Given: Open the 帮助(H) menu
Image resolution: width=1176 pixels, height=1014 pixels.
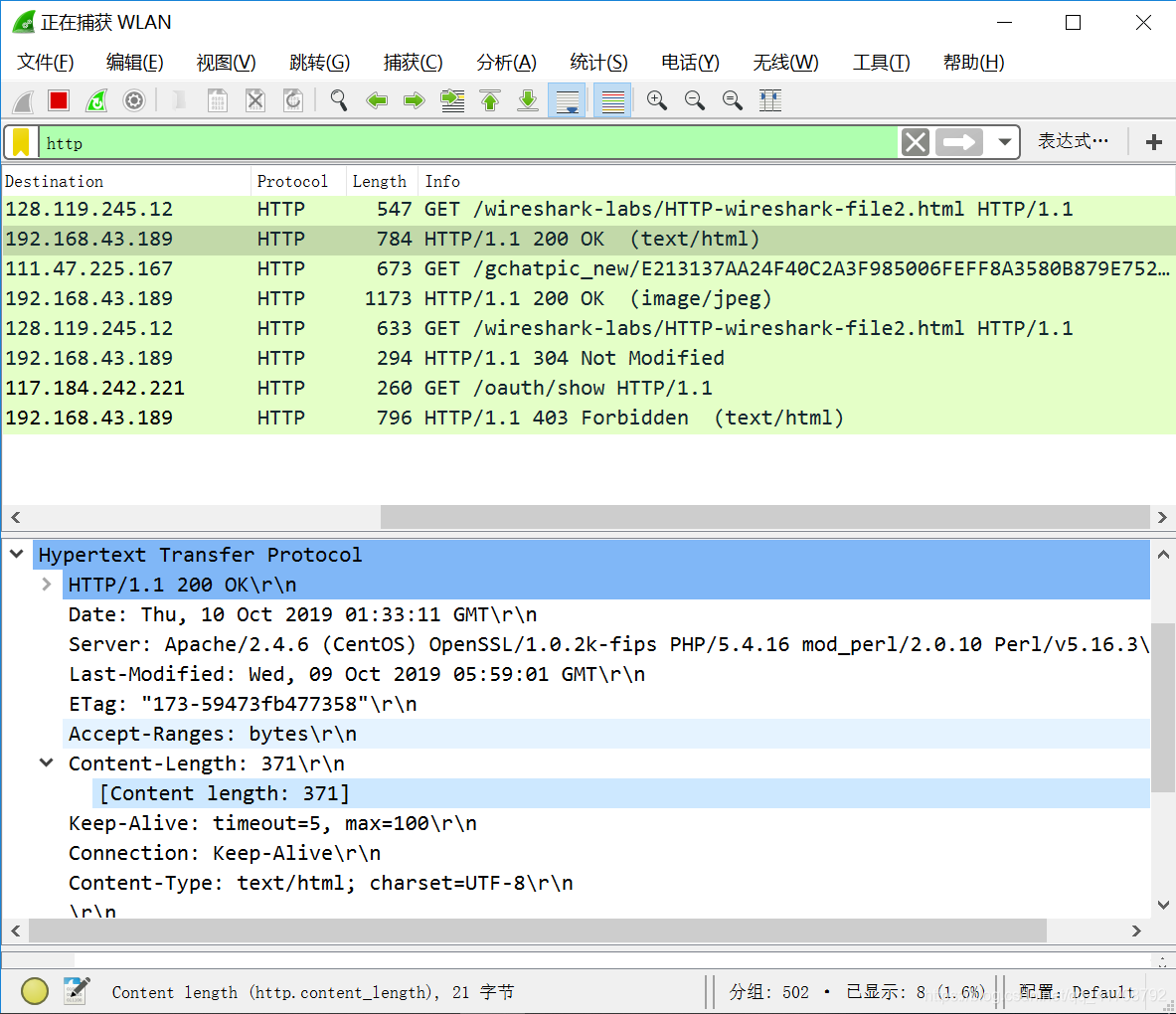Looking at the screenshot, I should coord(973,63).
